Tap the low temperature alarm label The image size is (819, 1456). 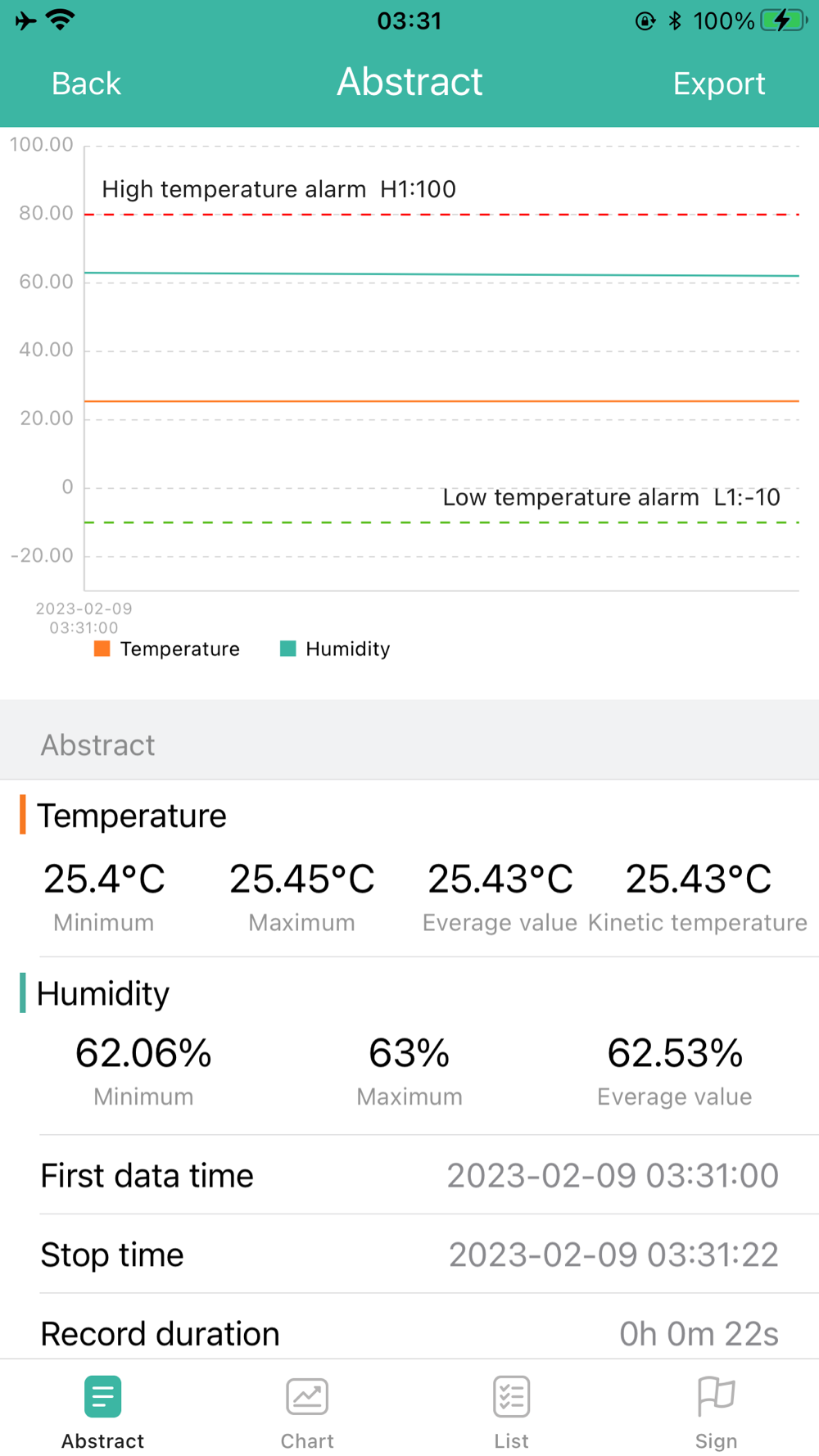coord(611,498)
